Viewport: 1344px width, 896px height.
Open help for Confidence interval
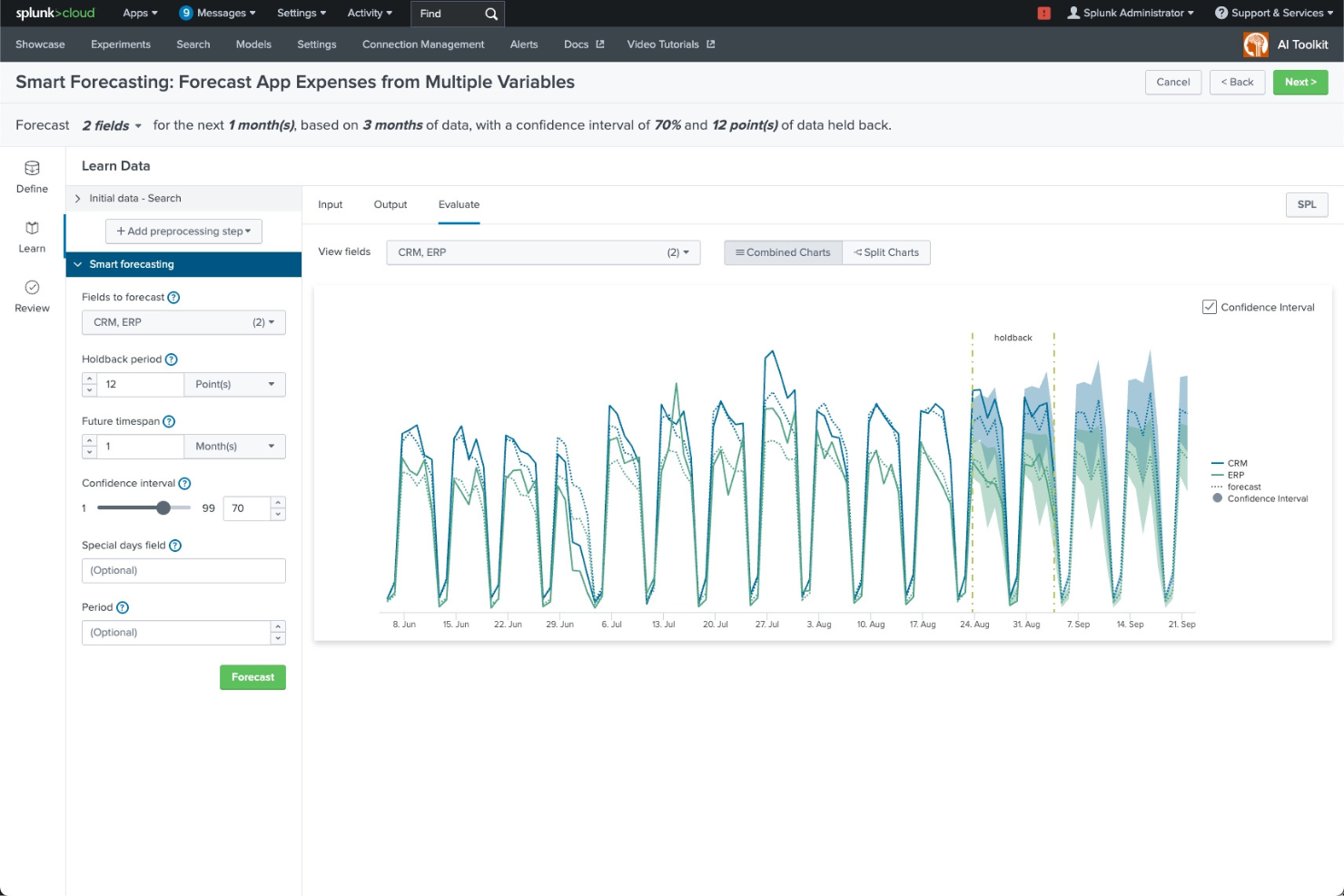[x=184, y=484]
